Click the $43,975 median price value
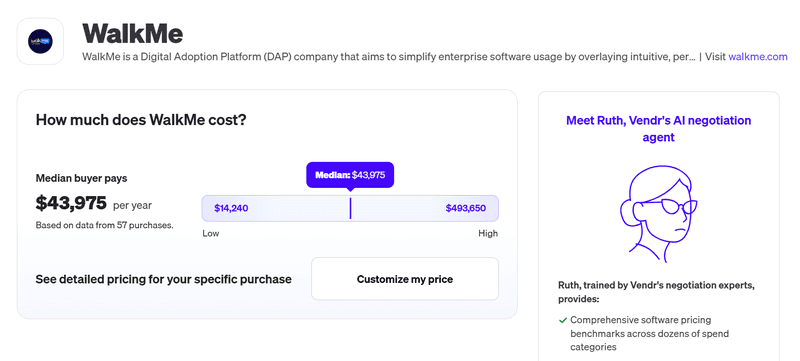 click(x=71, y=203)
